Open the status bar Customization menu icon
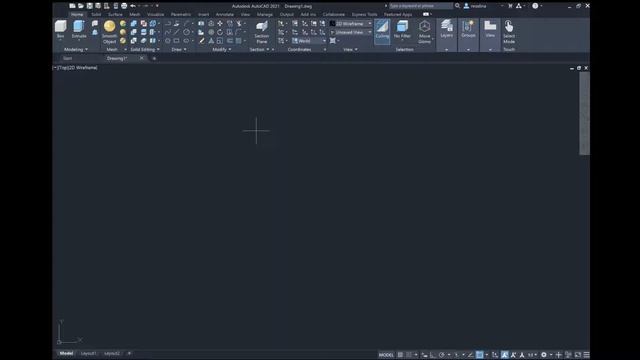Image resolution: width=640 pixels, height=360 pixels. point(587,355)
